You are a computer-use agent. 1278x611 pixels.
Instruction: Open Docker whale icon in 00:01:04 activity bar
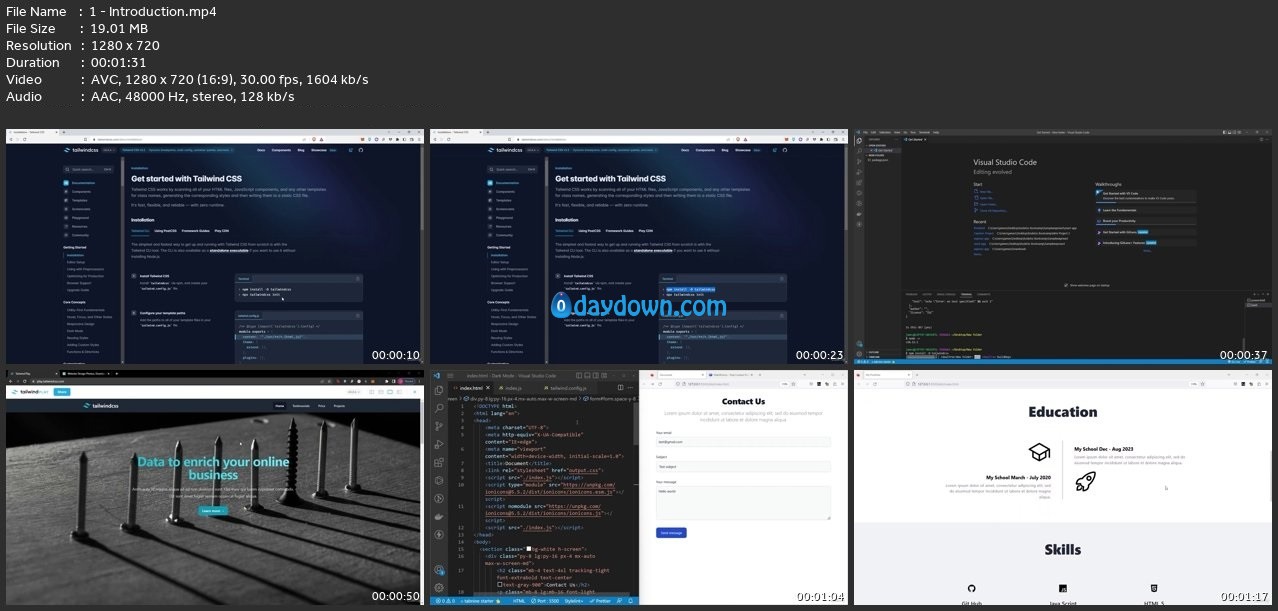439,517
